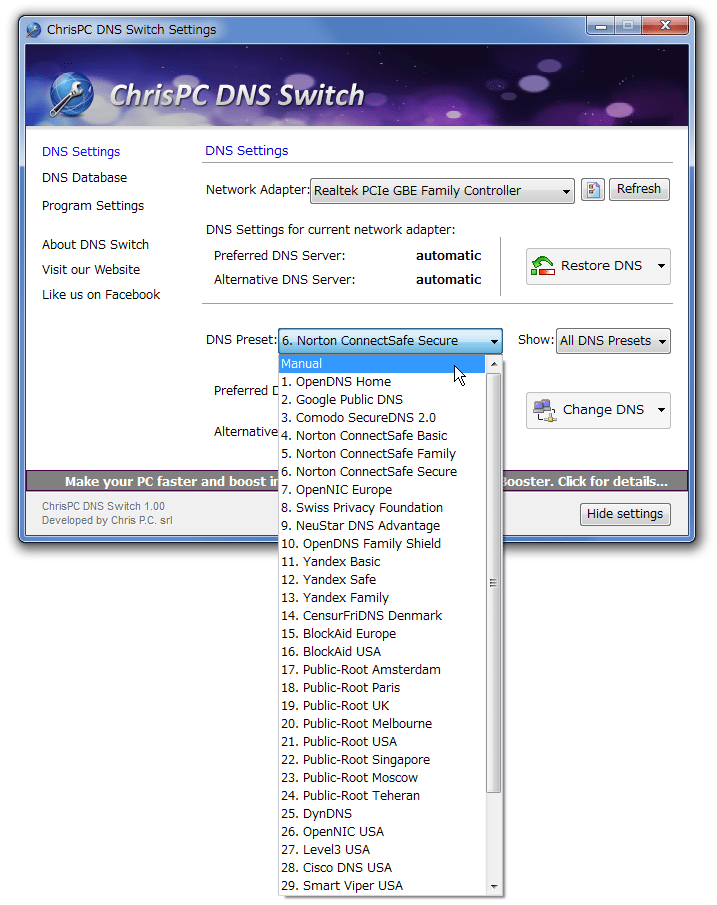
Task: Pick 8. Swiss Privacy Foundation preset
Action: pos(382,507)
